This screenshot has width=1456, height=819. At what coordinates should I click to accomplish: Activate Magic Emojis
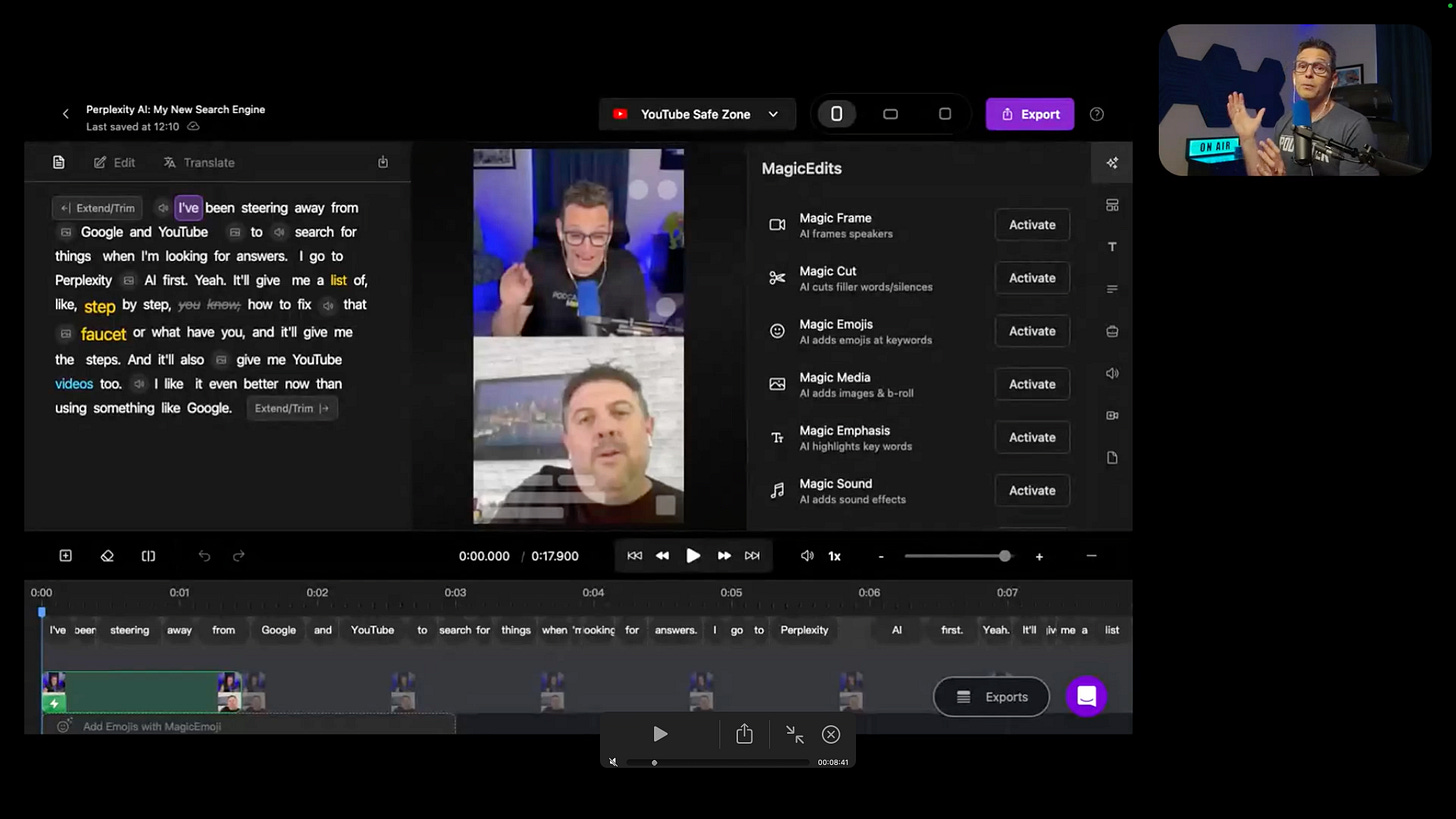coord(1032,331)
